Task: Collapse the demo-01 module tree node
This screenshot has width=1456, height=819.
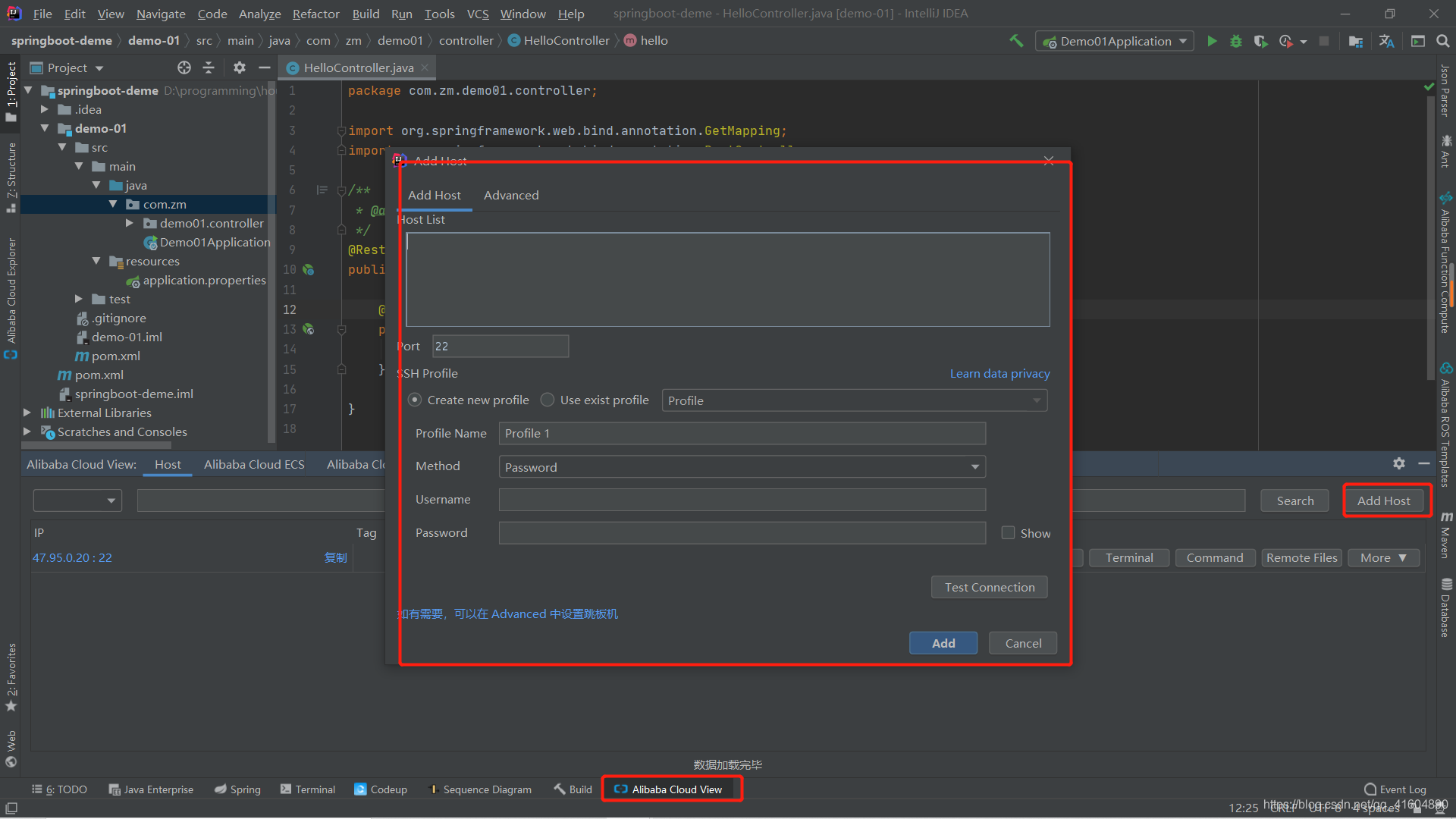Action: pos(45,128)
